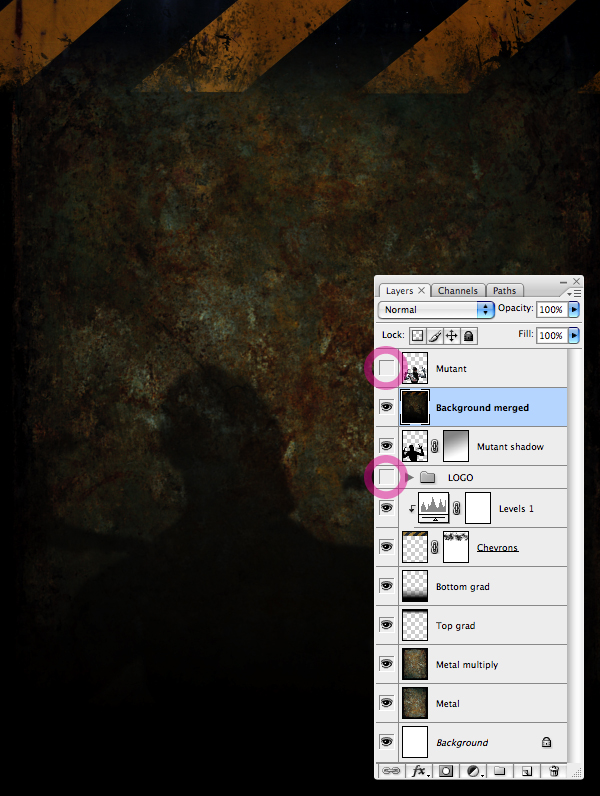This screenshot has height=796, width=600.
Task: Create a new group folder
Action: [500, 771]
